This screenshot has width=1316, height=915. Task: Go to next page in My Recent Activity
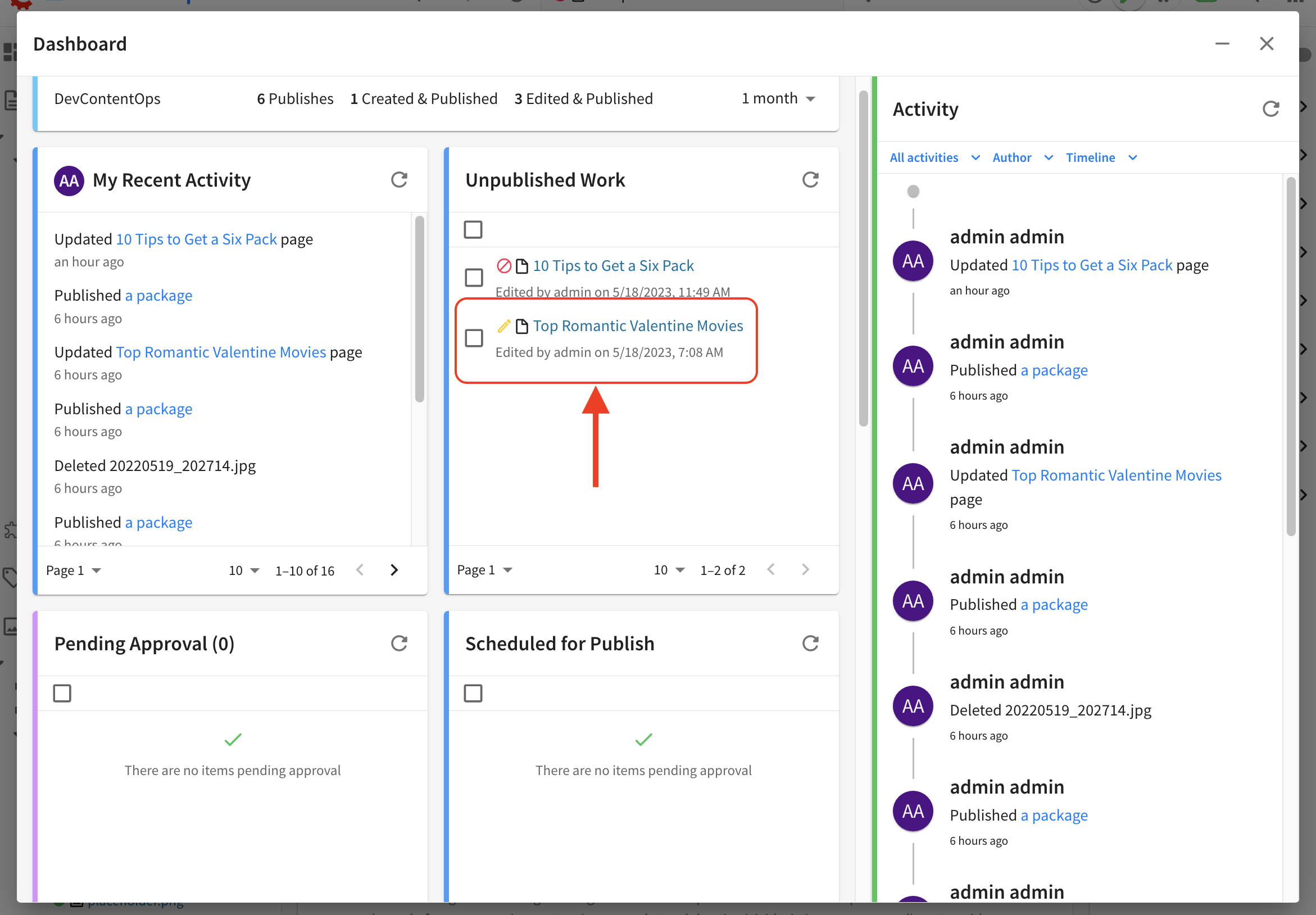click(x=394, y=570)
